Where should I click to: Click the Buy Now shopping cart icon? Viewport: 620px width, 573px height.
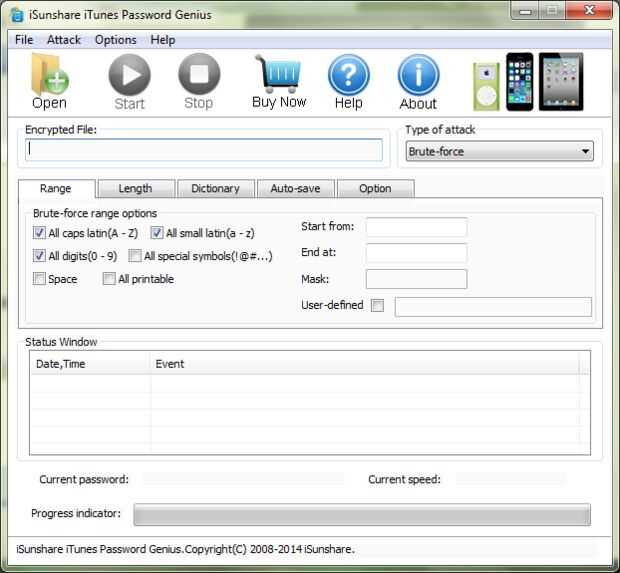(x=279, y=74)
